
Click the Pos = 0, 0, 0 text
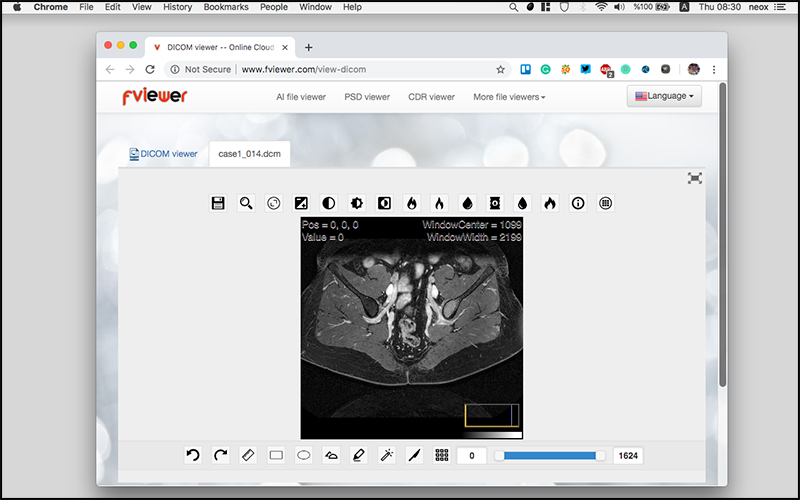point(330,224)
